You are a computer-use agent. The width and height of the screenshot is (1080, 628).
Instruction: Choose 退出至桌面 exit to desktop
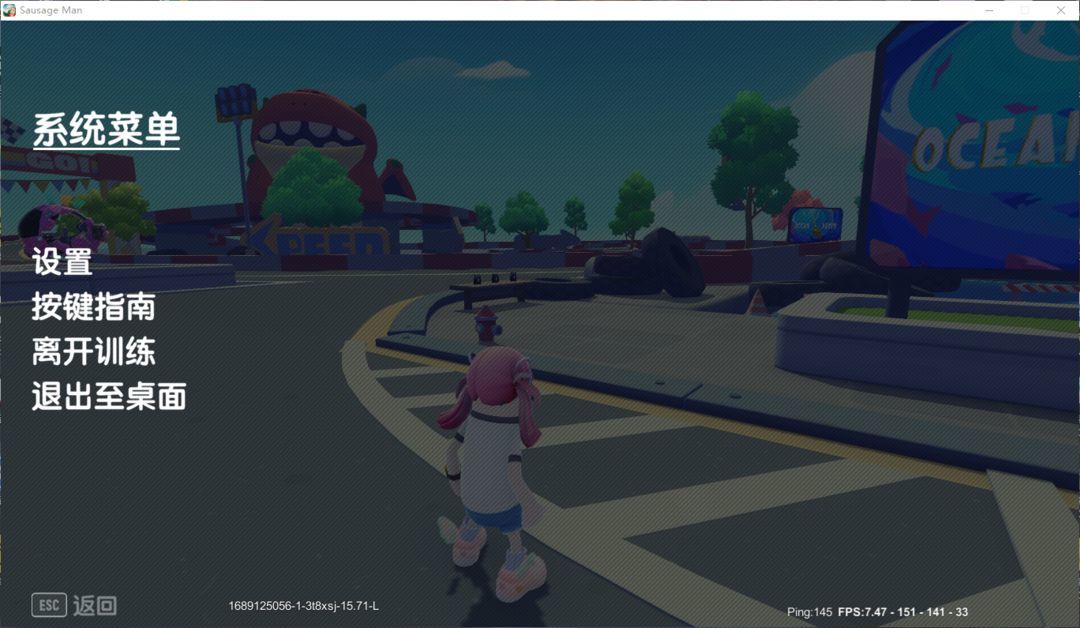[x=109, y=397]
